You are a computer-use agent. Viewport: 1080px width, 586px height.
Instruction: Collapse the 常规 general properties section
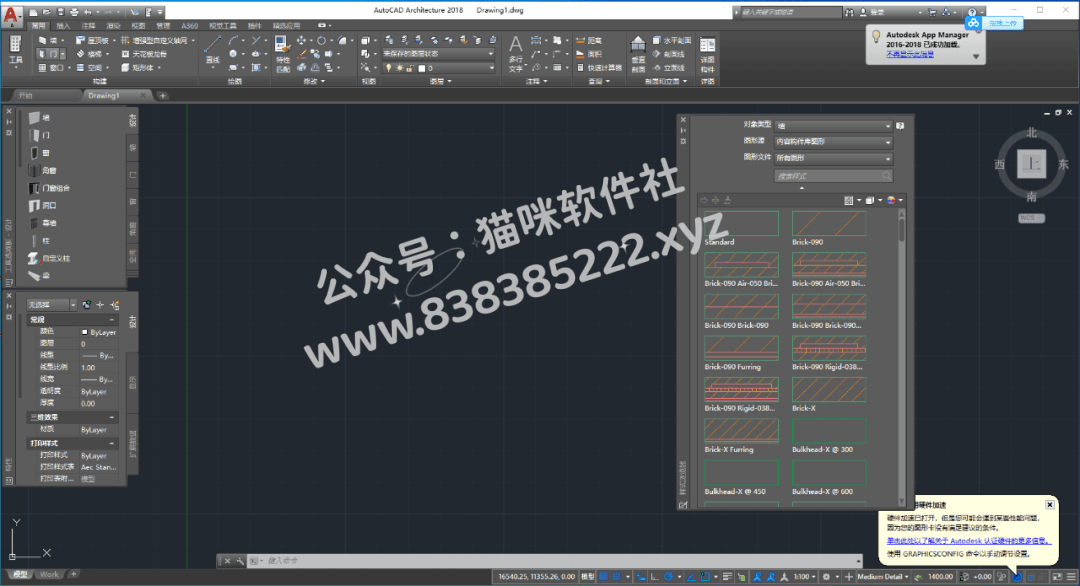(112, 320)
